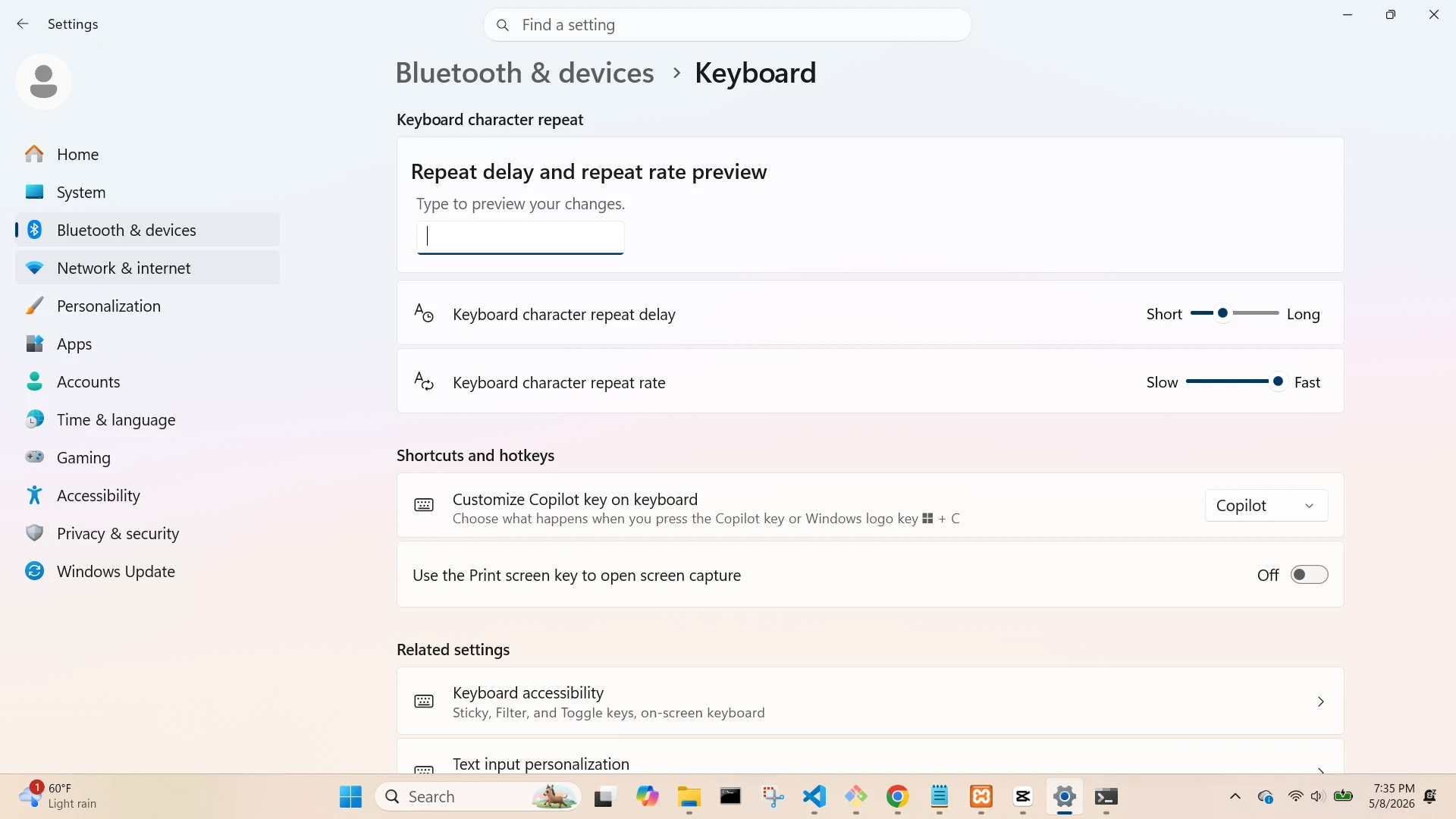This screenshot has width=1456, height=819.
Task: Click the Copilot key keyboard icon
Action: (x=424, y=505)
